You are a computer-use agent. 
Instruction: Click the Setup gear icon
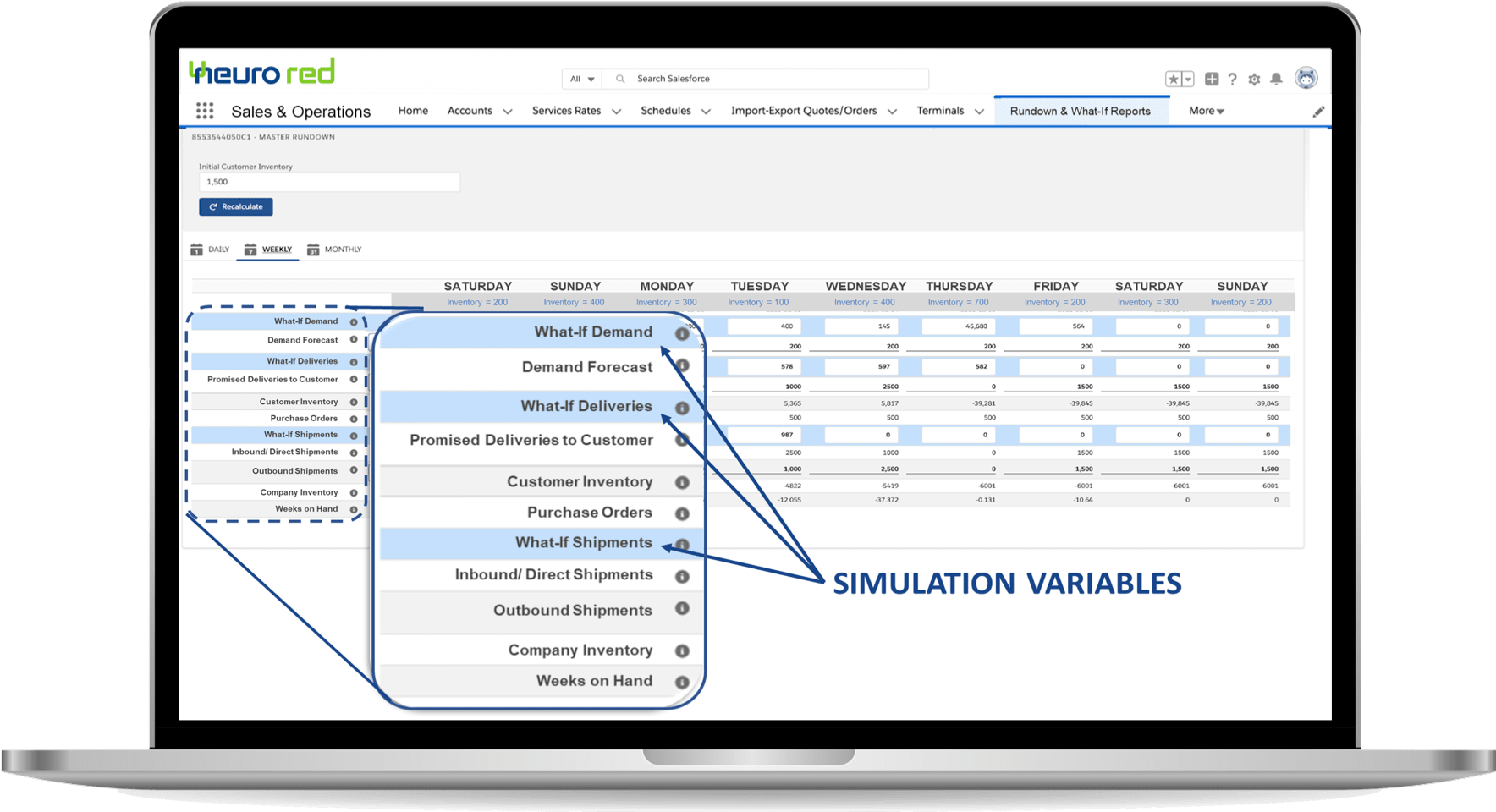pyautogui.click(x=1255, y=78)
